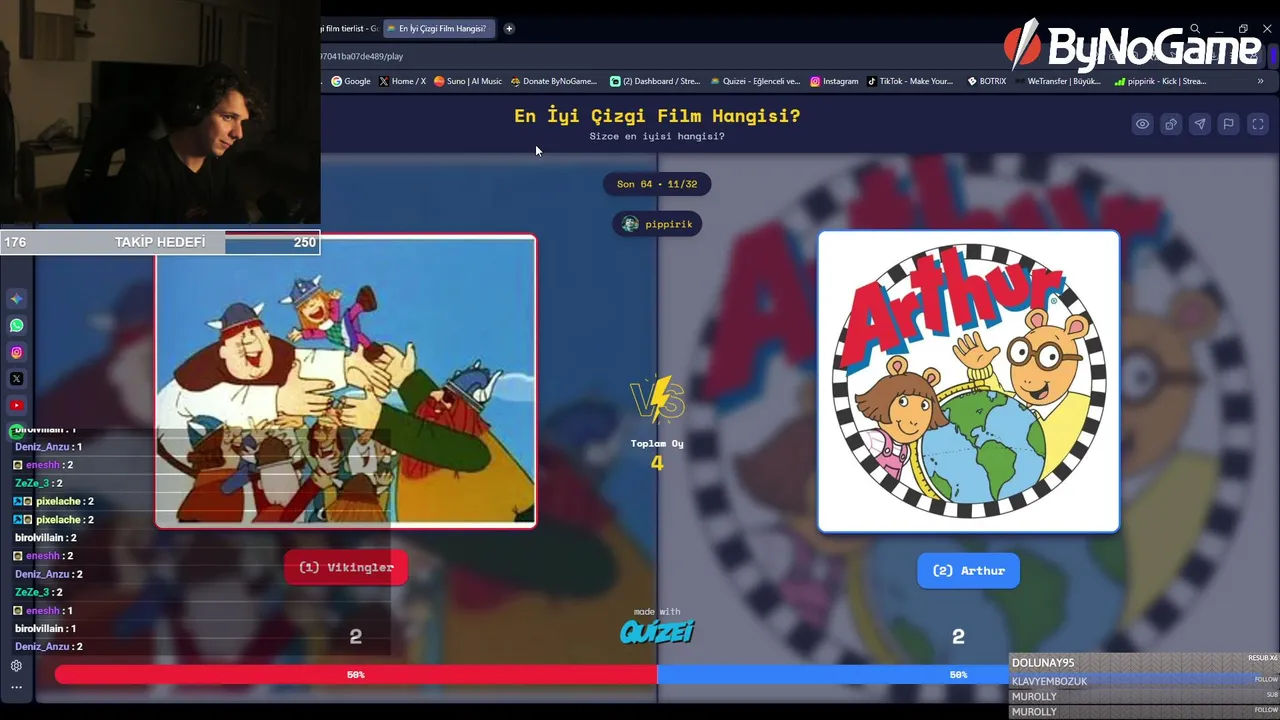Image resolution: width=1280 pixels, height=720 pixels.
Task: Click the Toplam Oy total votes counter
Action: pyautogui.click(x=657, y=454)
